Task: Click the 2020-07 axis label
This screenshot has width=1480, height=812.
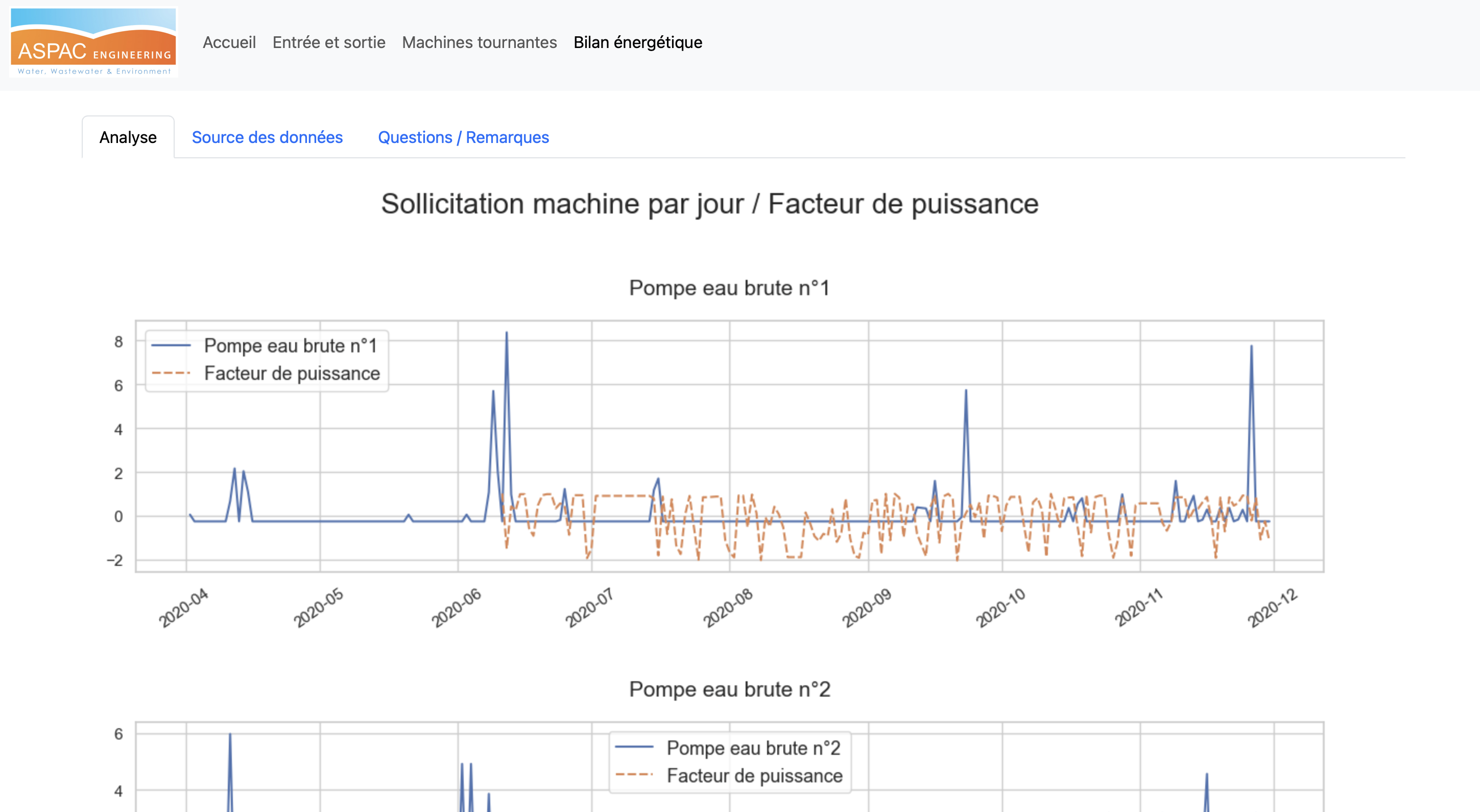Action: (589, 607)
